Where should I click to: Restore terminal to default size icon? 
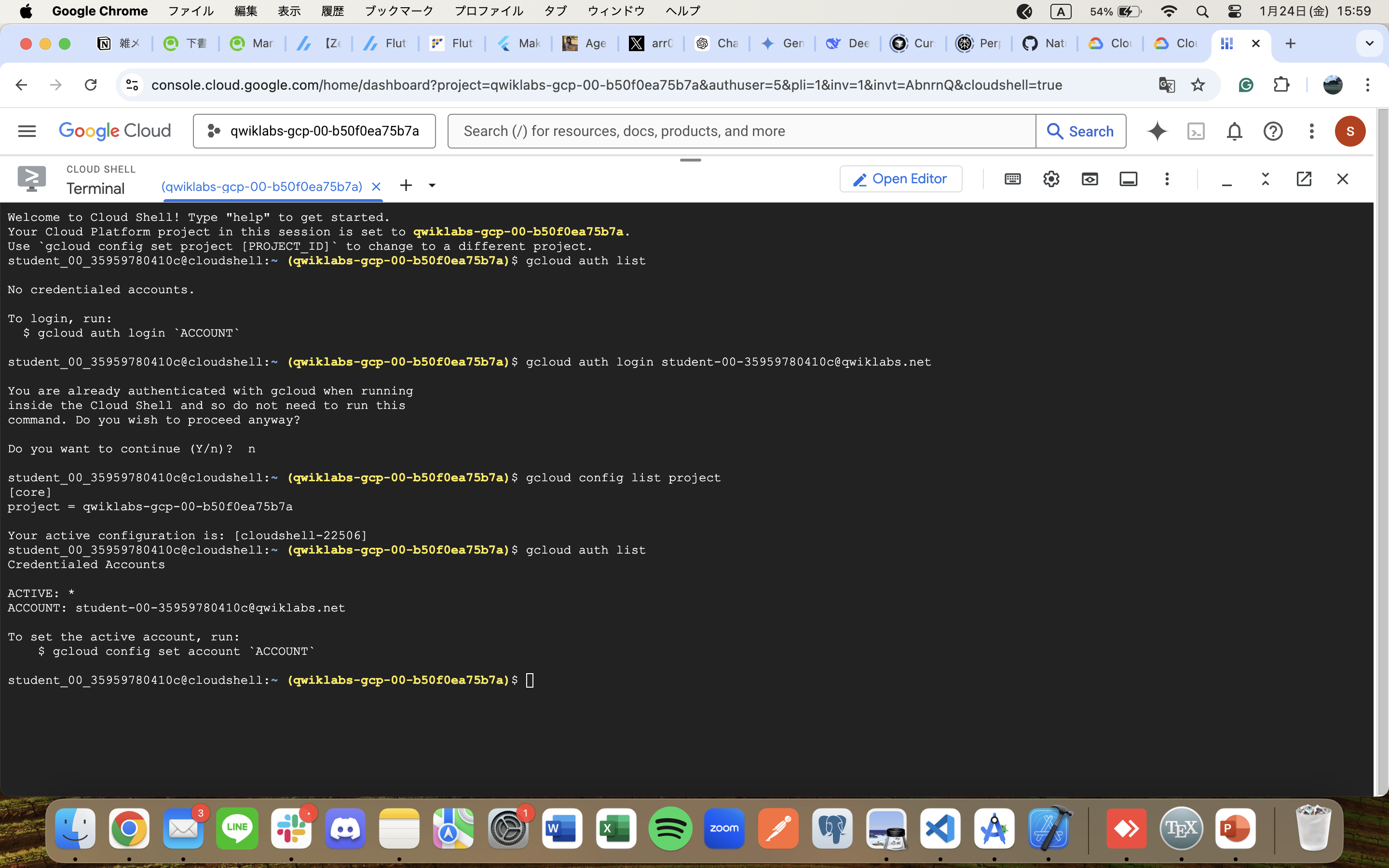pos(1266,178)
